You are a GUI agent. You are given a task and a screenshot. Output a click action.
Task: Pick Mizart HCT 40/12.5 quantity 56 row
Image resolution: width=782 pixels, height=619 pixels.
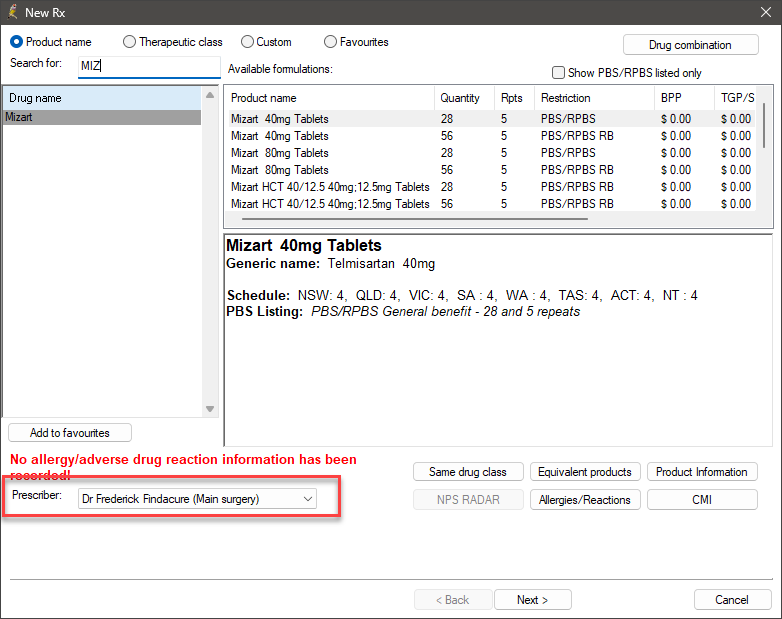click(330, 204)
